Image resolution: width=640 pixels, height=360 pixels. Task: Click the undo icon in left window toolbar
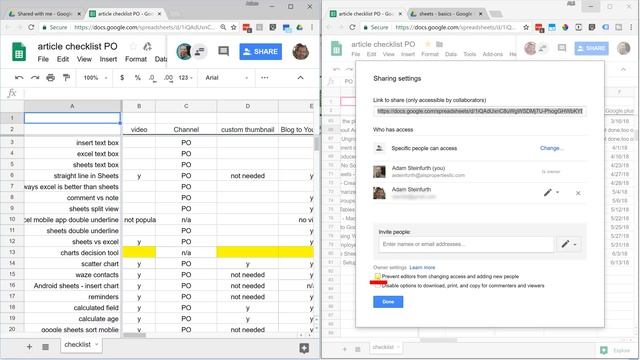click(x=19, y=78)
